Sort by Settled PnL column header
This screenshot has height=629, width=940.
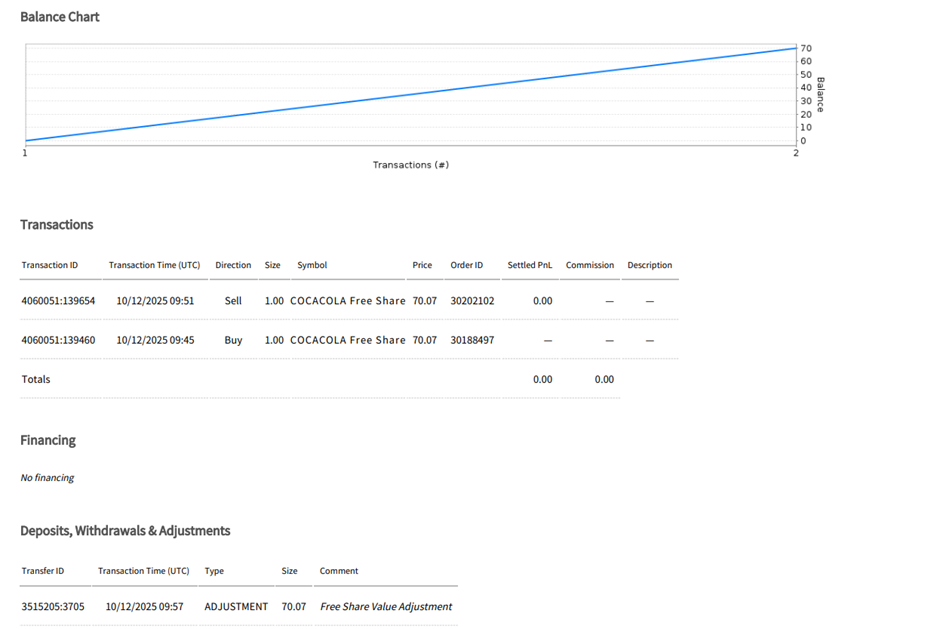click(x=529, y=265)
